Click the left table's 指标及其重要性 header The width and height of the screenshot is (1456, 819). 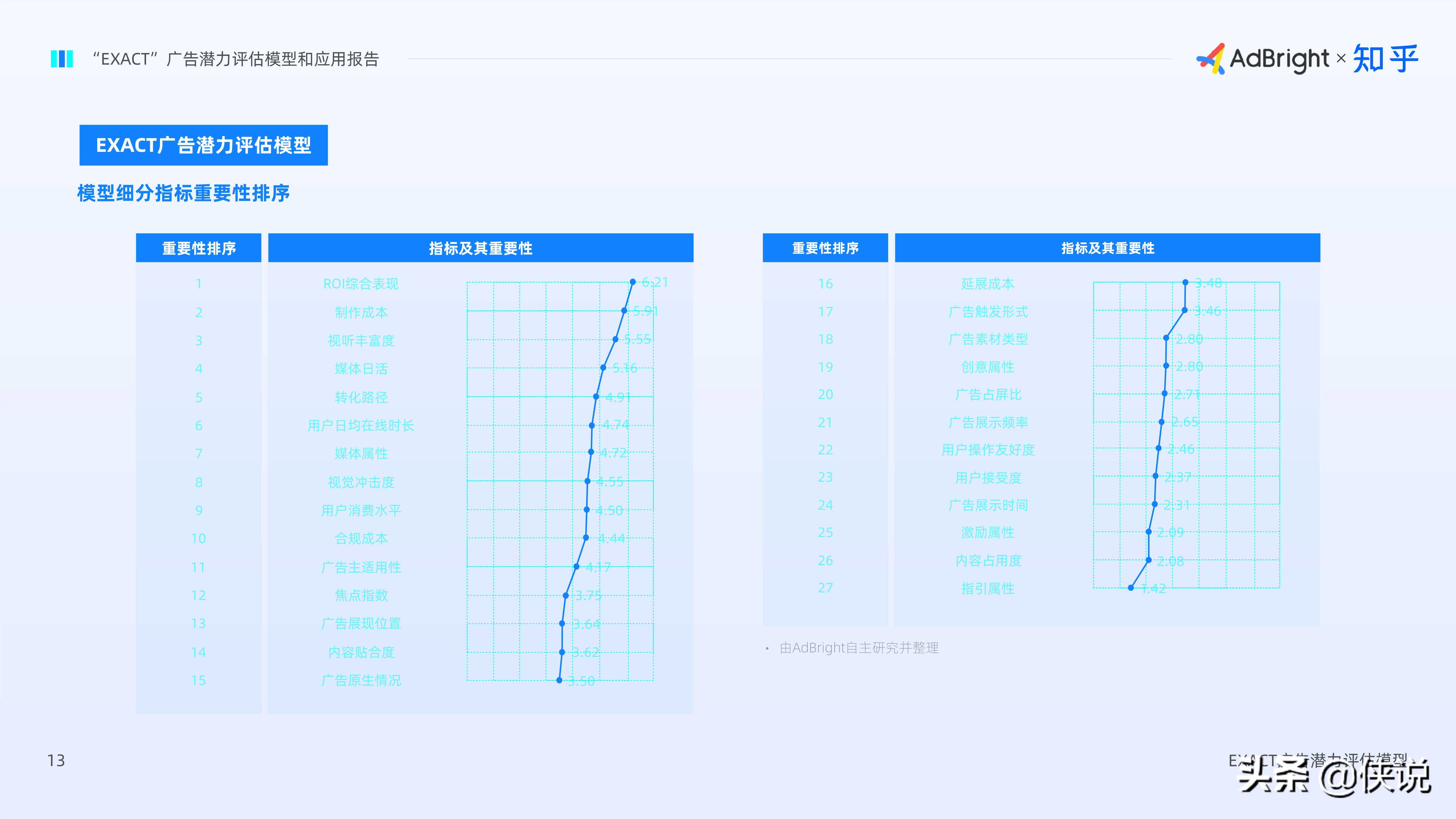(481, 248)
